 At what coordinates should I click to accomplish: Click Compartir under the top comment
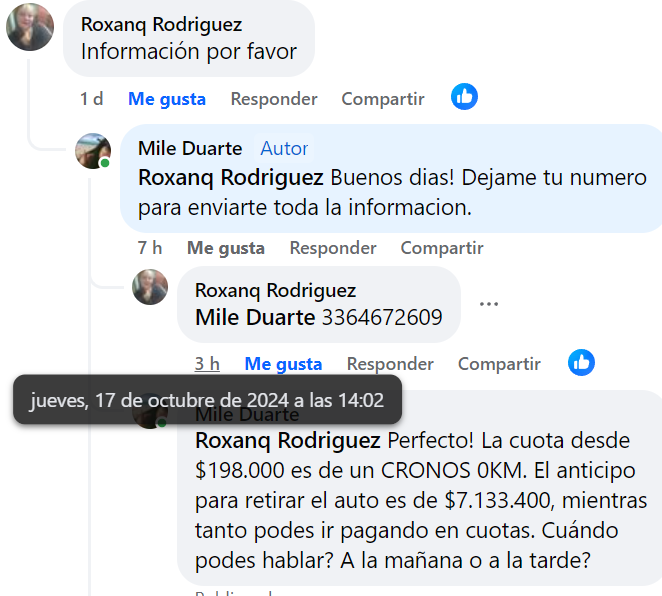click(x=383, y=99)
